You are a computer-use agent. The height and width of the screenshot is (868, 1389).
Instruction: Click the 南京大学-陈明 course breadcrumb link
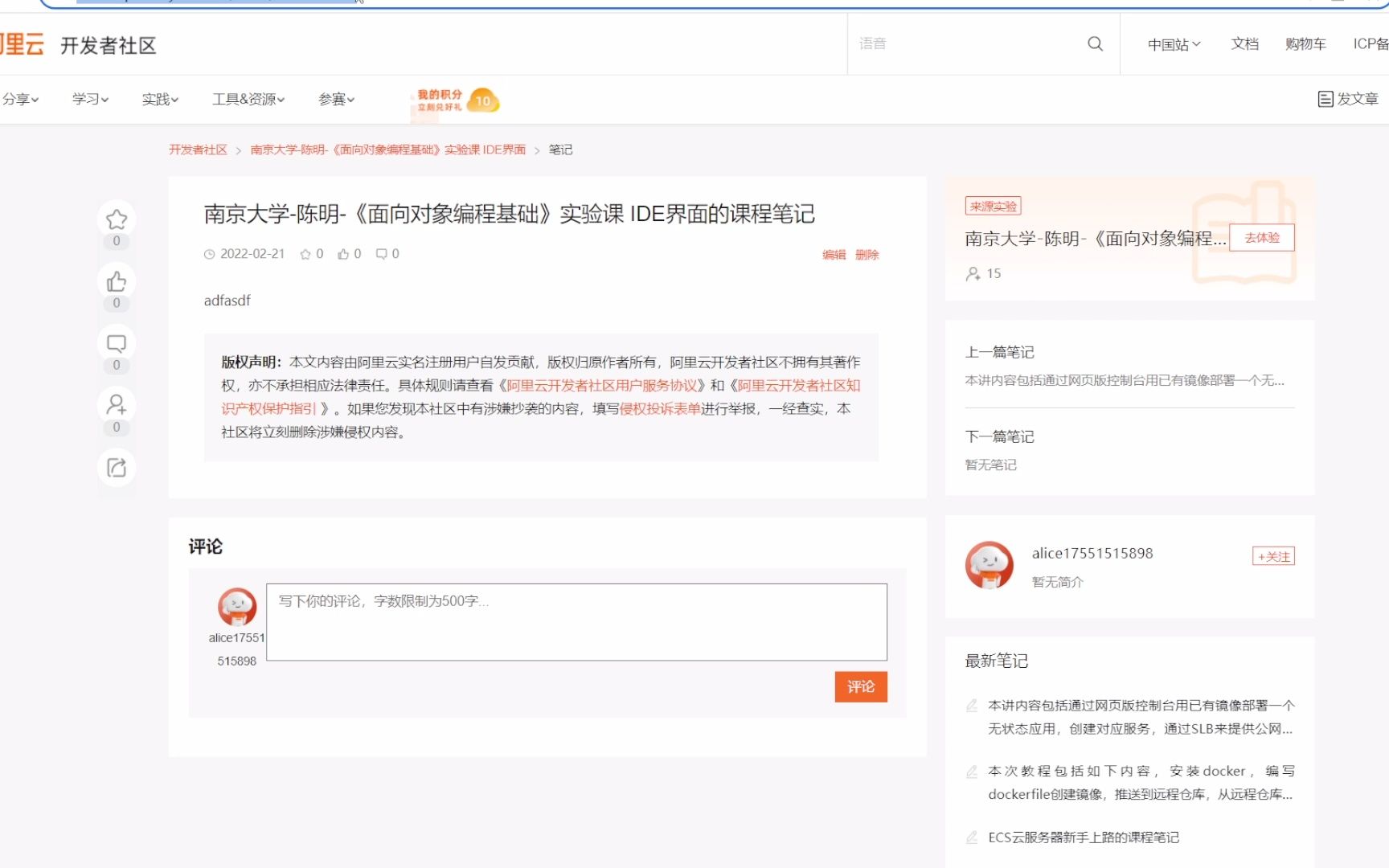tap(388, 149)
